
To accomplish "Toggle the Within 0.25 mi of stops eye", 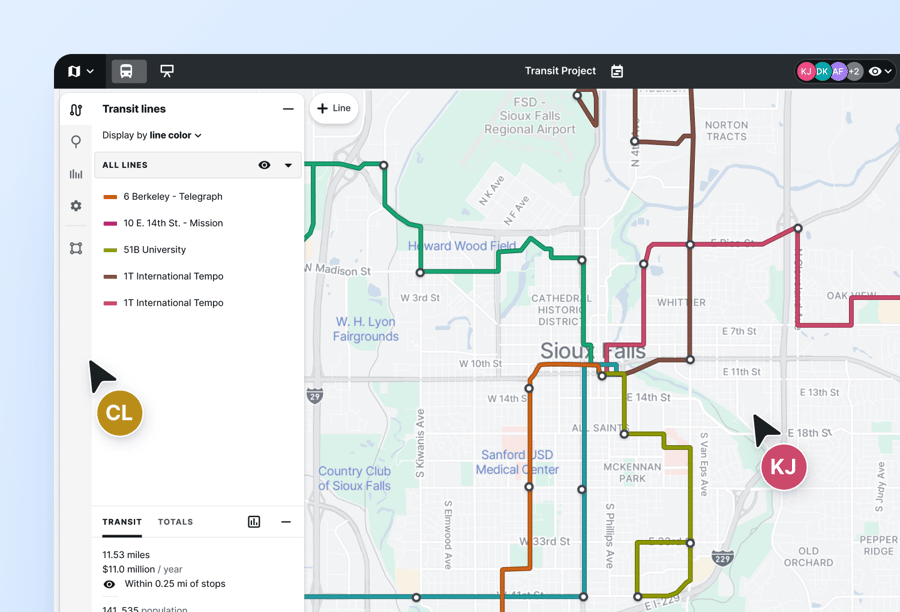I will [x=109, y=584].
